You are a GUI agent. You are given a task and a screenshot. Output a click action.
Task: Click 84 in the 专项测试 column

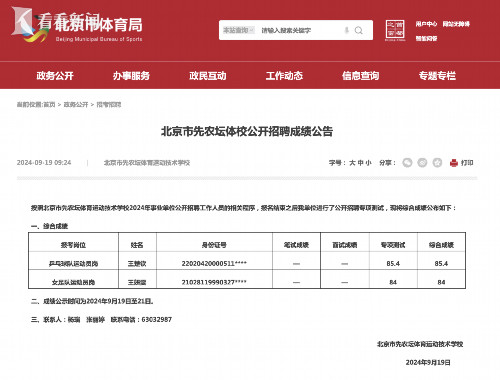pos(393,282)
